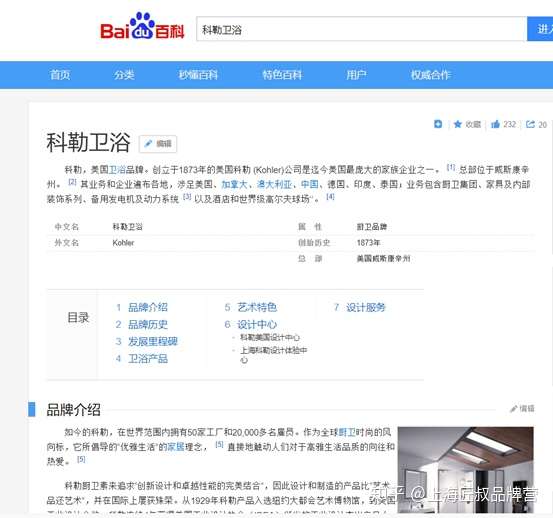This screenshot has height=518, width=553.
Task: Follow the 厨卫 link in the 品牌介绍 paragraph
Action: click(347, 432)
